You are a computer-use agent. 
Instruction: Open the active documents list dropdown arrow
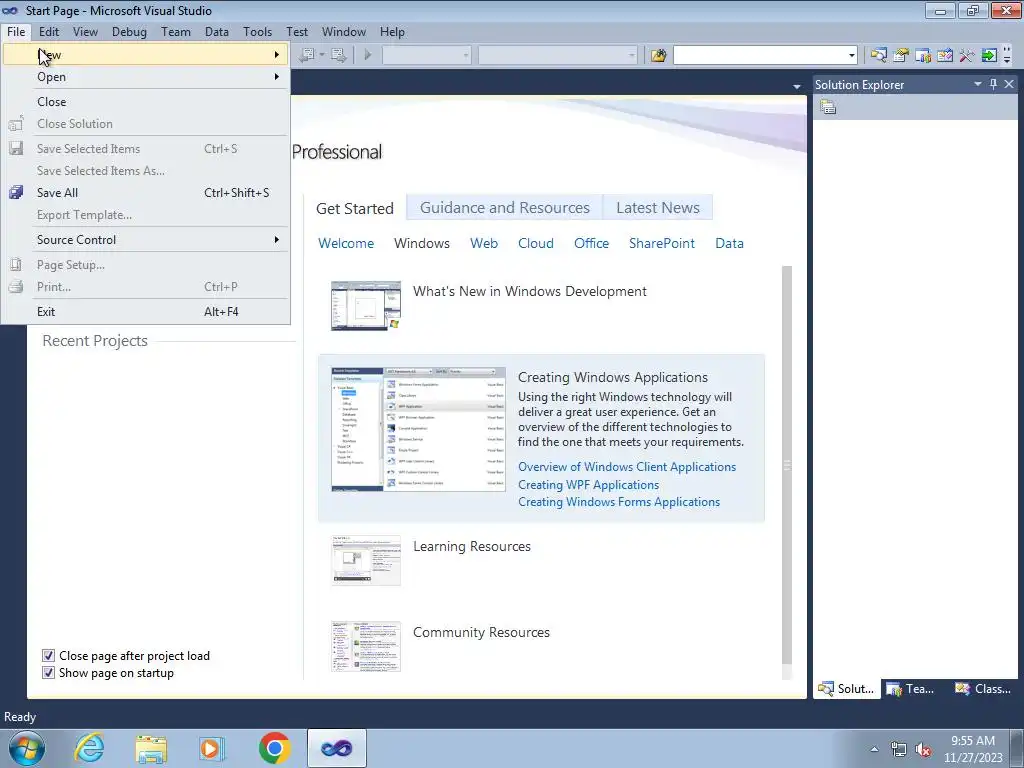(796, 86)
